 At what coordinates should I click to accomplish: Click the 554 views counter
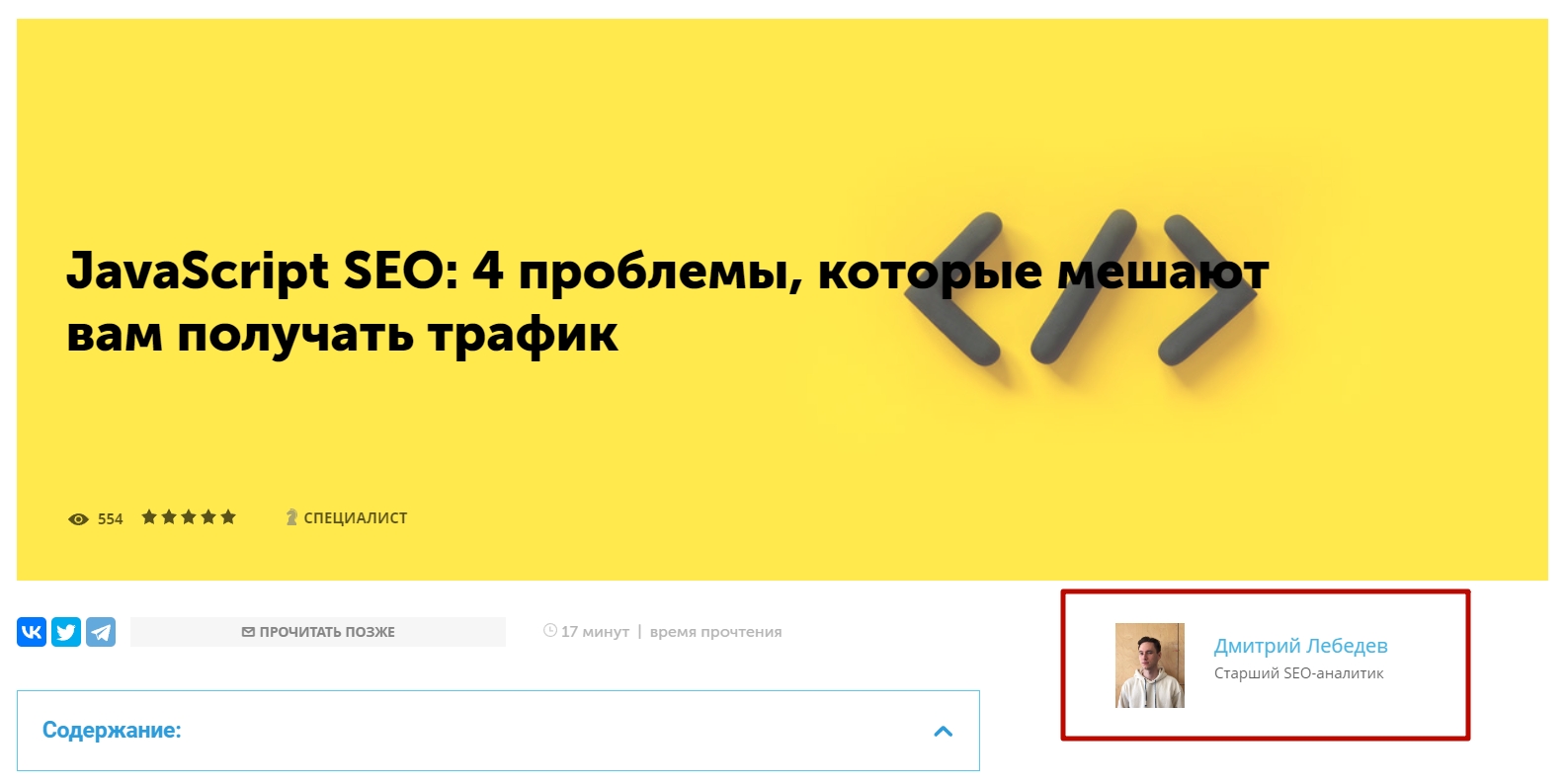tap(110, 519)
